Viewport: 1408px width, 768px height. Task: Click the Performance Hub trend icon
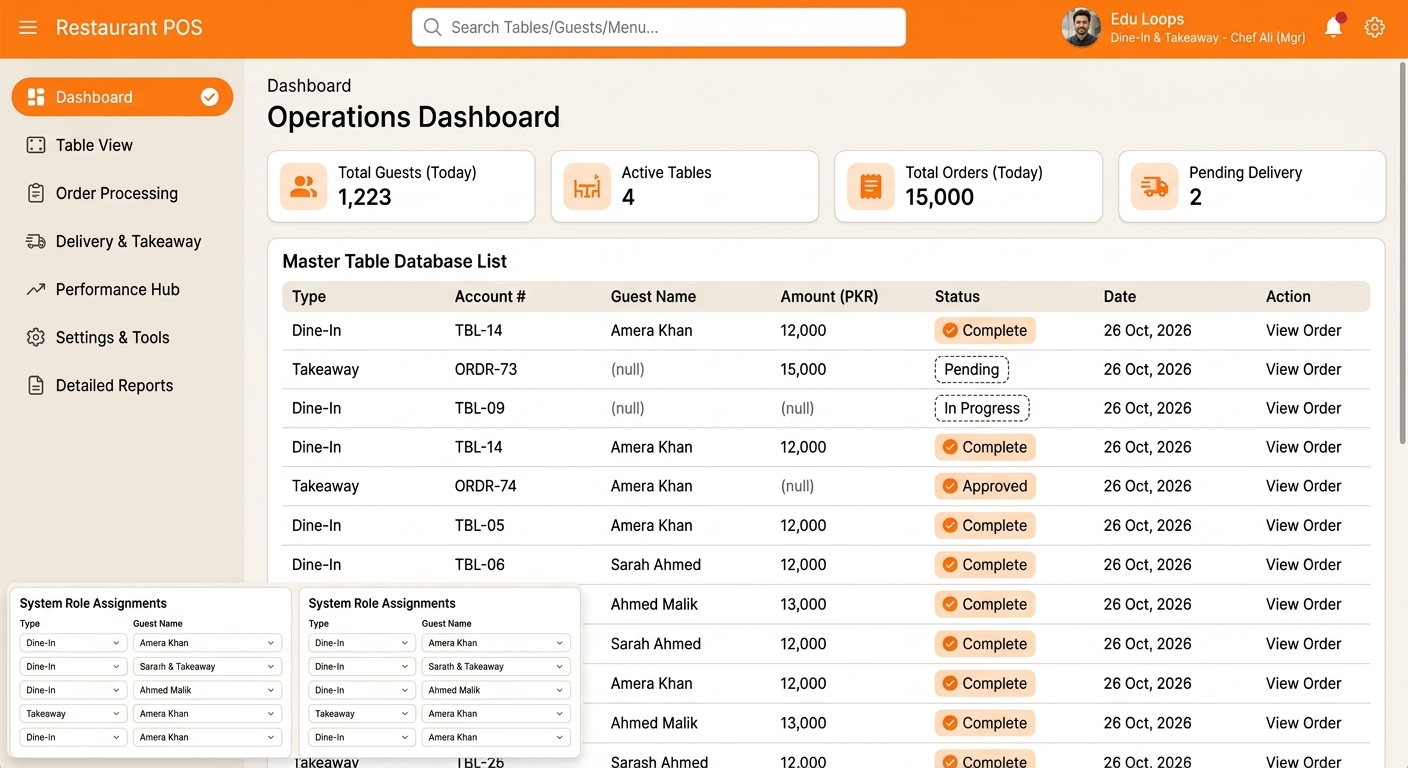coord(36,289)
